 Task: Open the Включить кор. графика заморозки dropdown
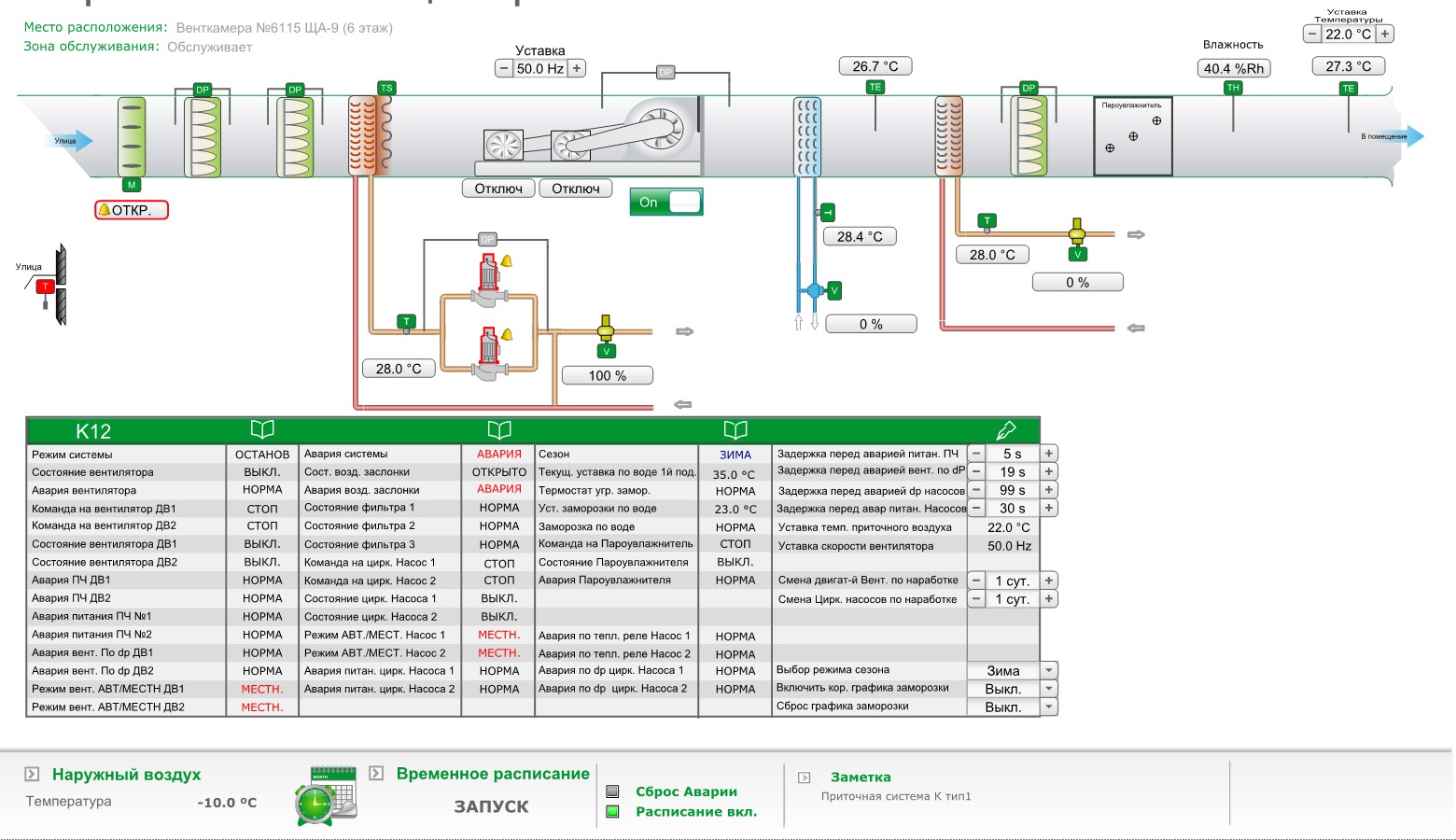1049,689
